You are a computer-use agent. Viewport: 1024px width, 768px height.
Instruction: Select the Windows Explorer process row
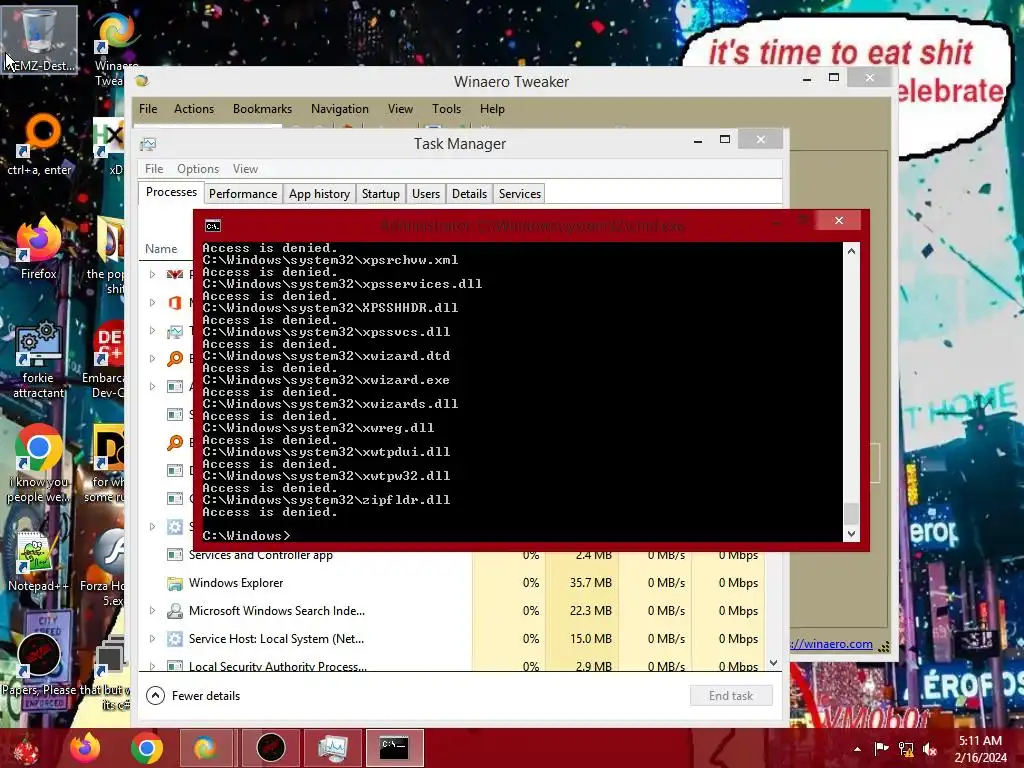coord(453,583)
